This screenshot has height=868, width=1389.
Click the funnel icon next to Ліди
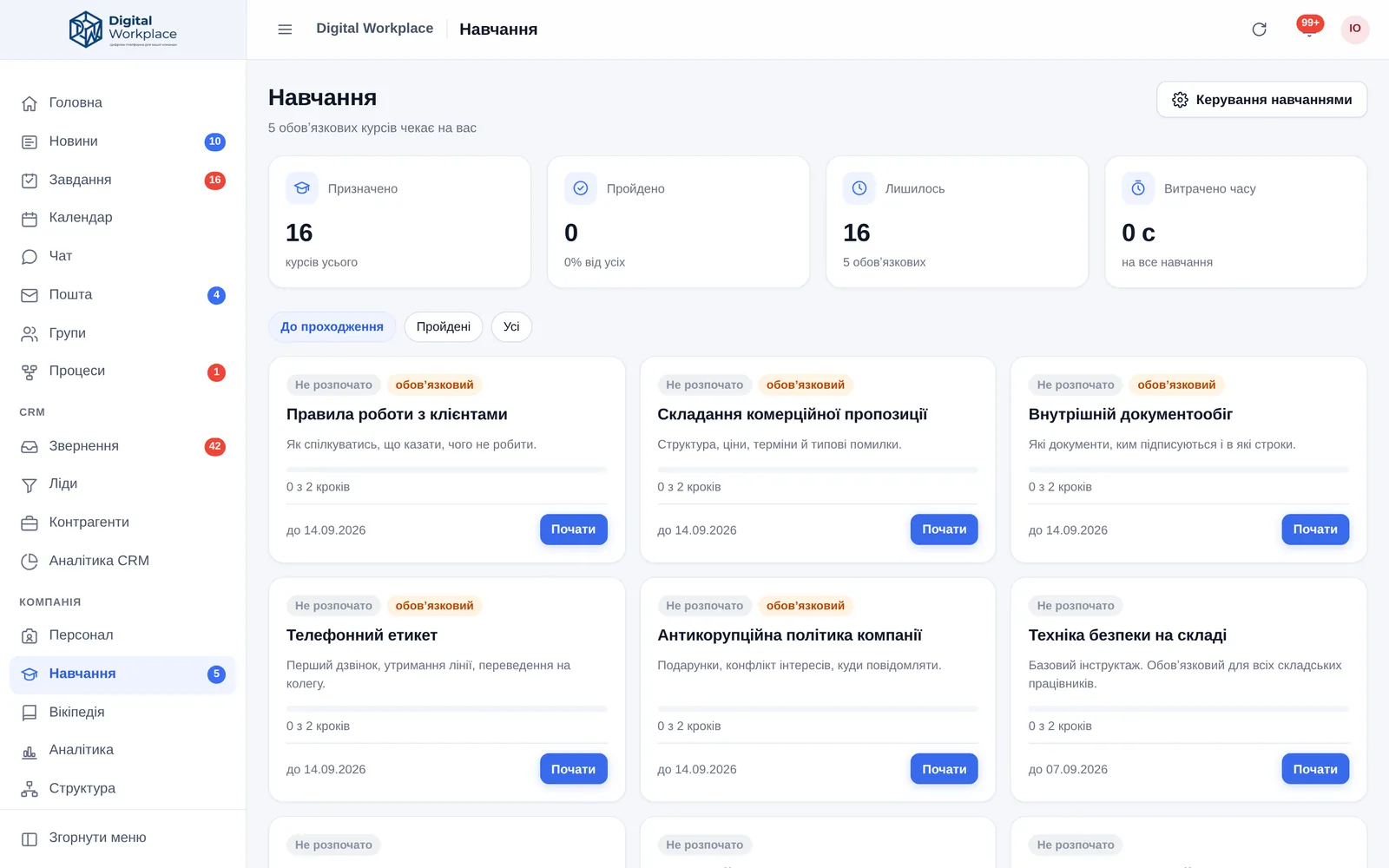(30, 485)
